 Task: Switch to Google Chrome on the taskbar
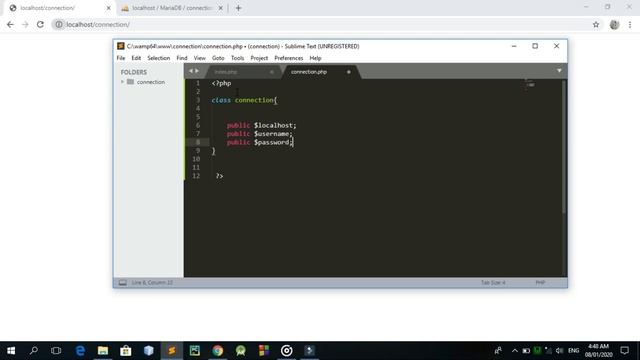click(218, 351)
